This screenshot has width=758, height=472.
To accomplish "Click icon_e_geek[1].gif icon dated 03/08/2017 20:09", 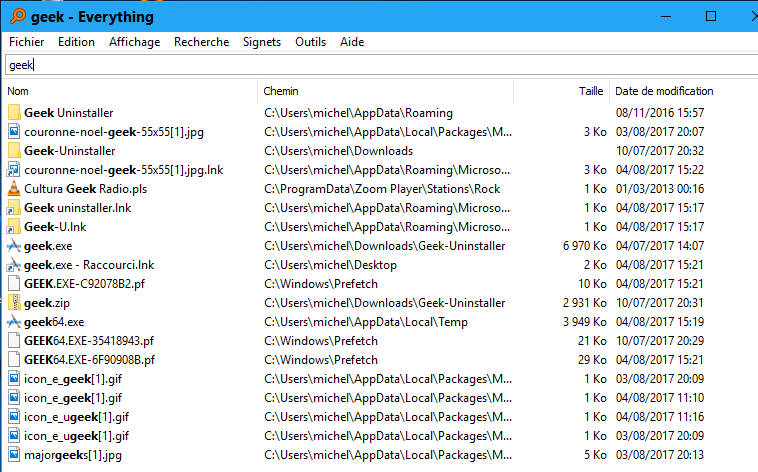I will [x=14, y=379].
